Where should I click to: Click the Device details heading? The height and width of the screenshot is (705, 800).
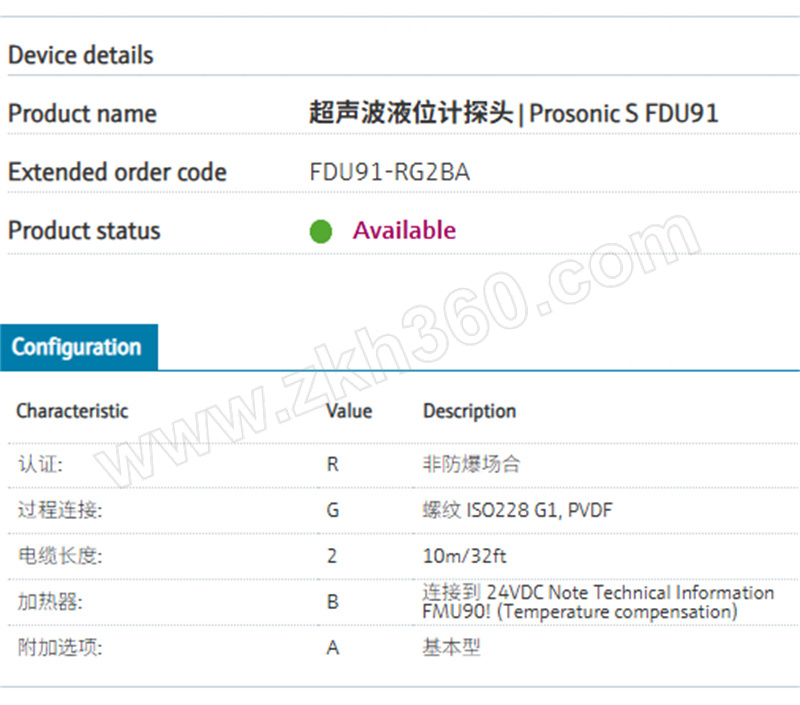click(81, 55)
